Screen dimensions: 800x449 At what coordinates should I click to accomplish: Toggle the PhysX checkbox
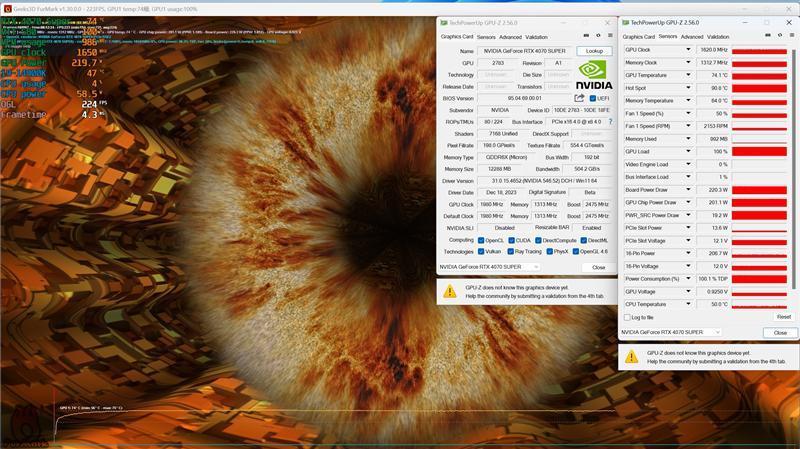pyautogui.click(x=549, y=252)
